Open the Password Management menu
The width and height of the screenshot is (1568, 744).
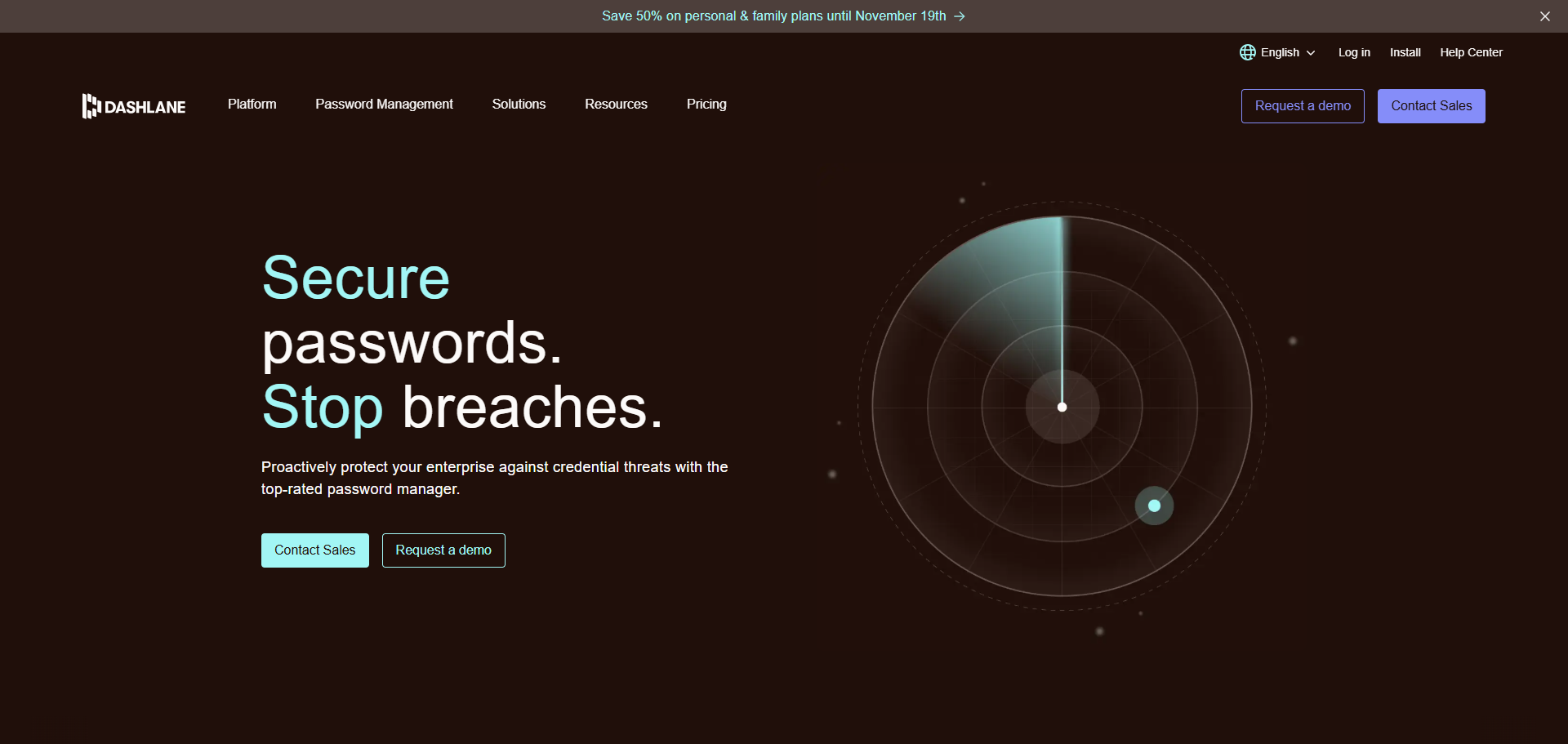coord(384,105)
